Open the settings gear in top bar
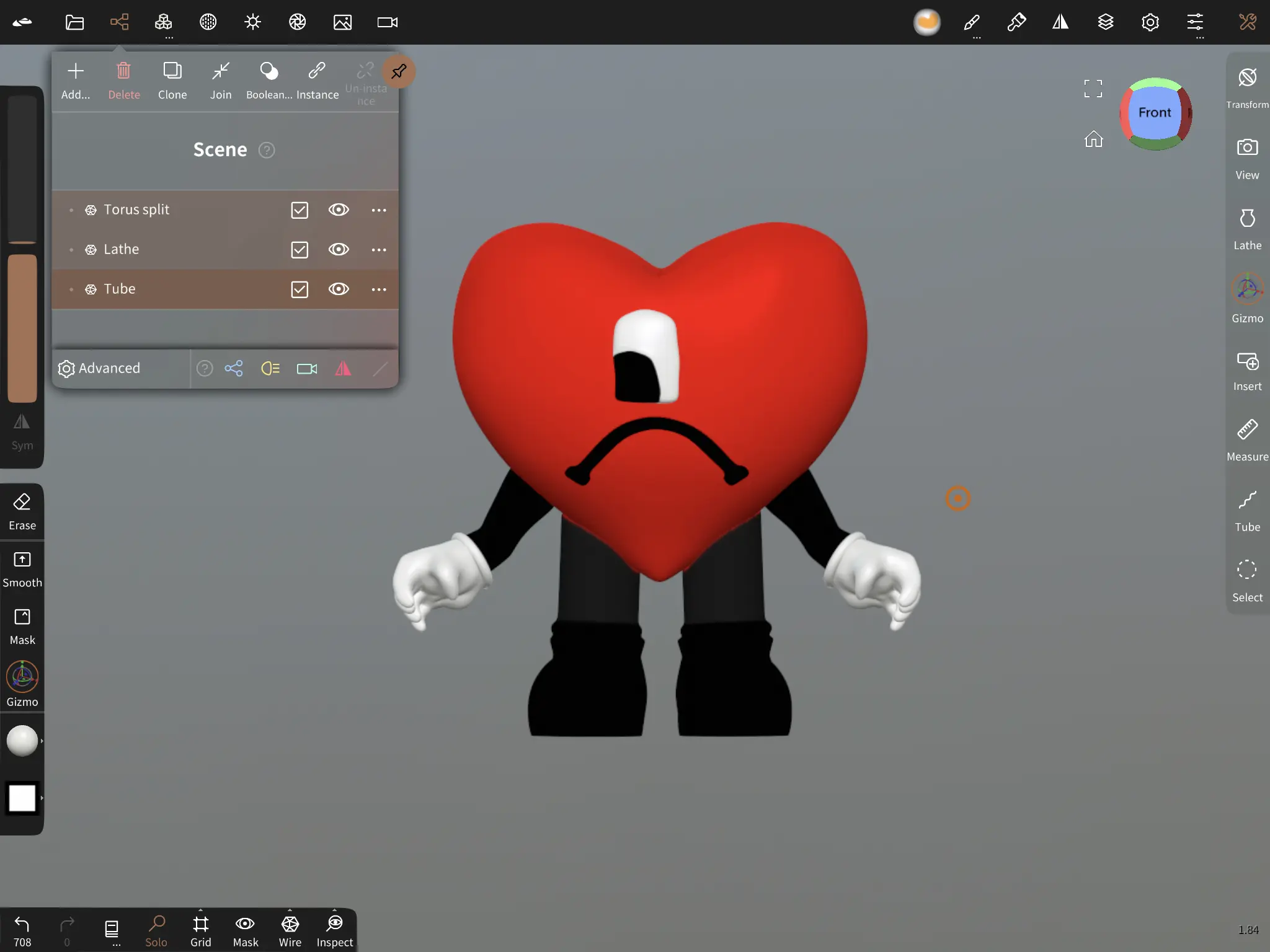This screenshot has height=952, width=1270. [1150, 22]
